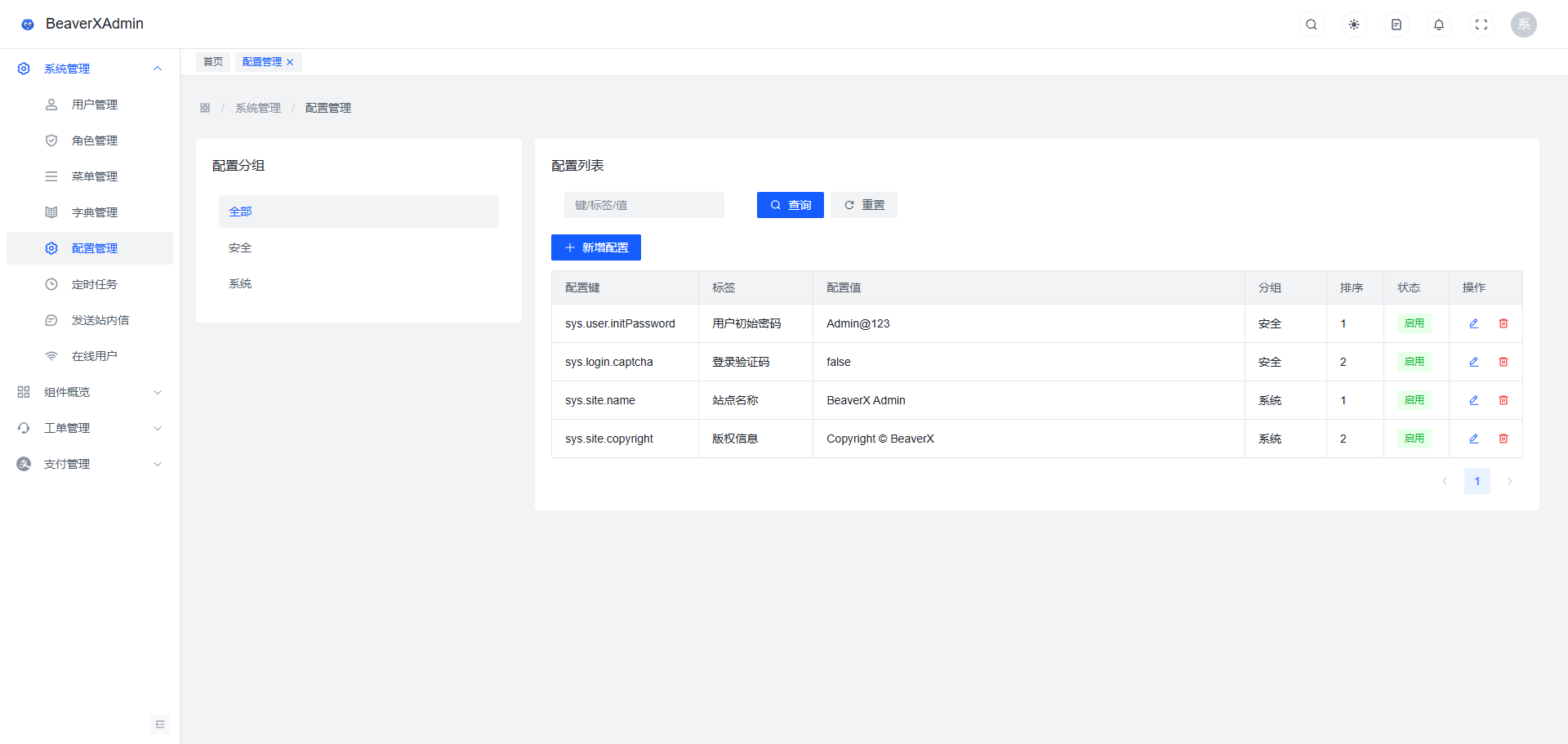Click the Copyright © BeaverX value
This screenshot has width=1568, height=744.
pos(880,439)
